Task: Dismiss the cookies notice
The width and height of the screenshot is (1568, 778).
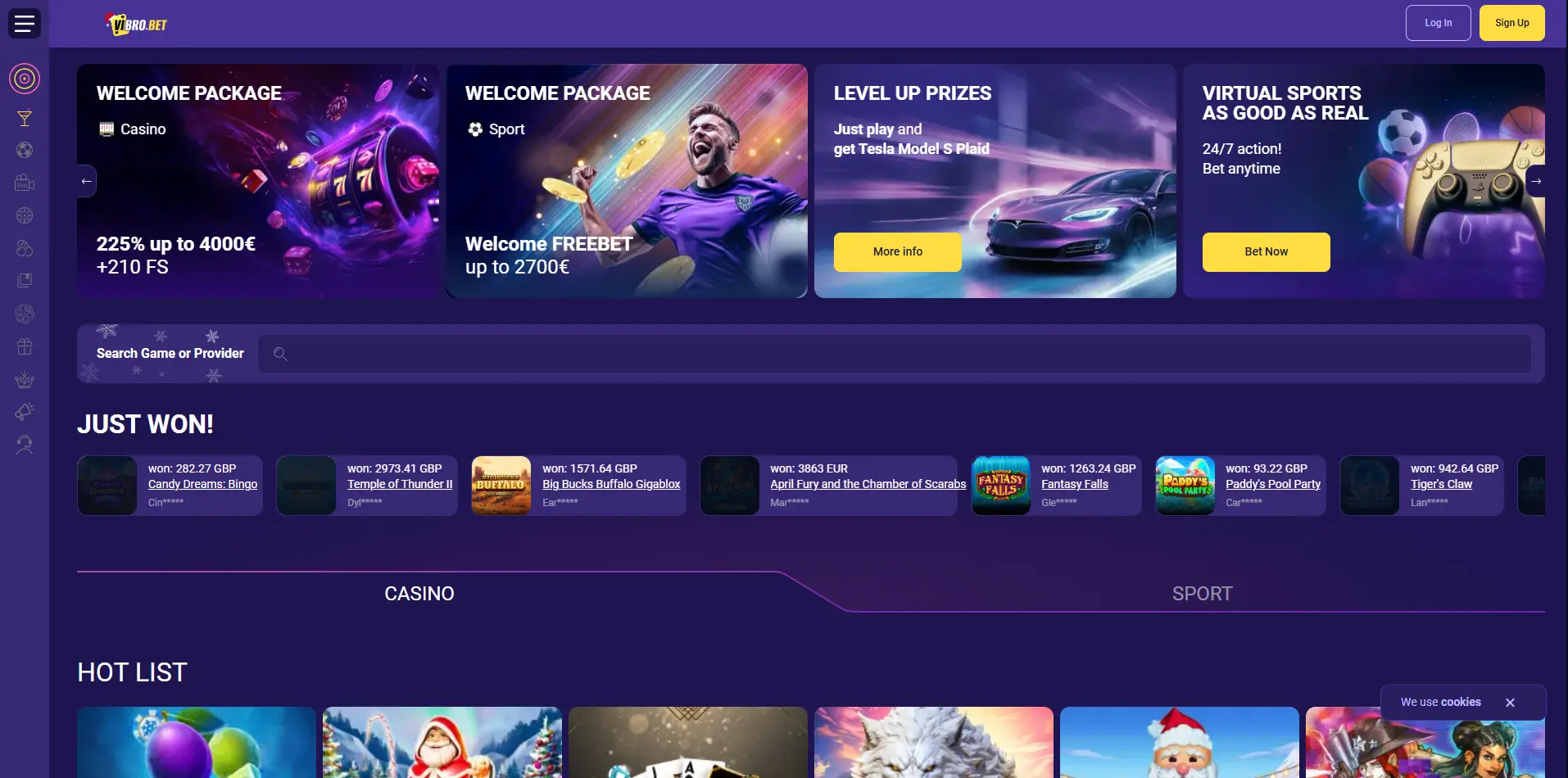Action: (x=1510, y=703)
